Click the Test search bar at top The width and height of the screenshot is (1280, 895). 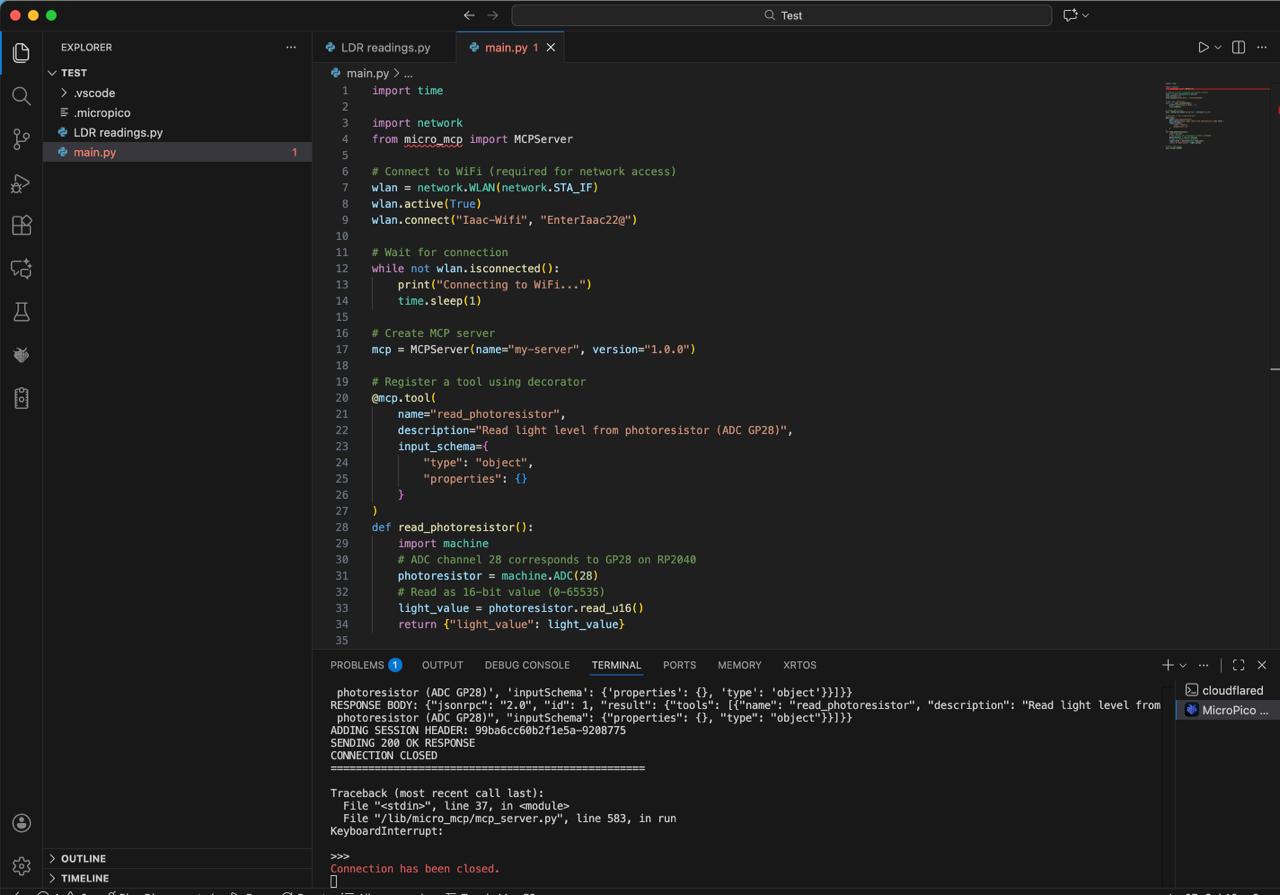(782, 15)
